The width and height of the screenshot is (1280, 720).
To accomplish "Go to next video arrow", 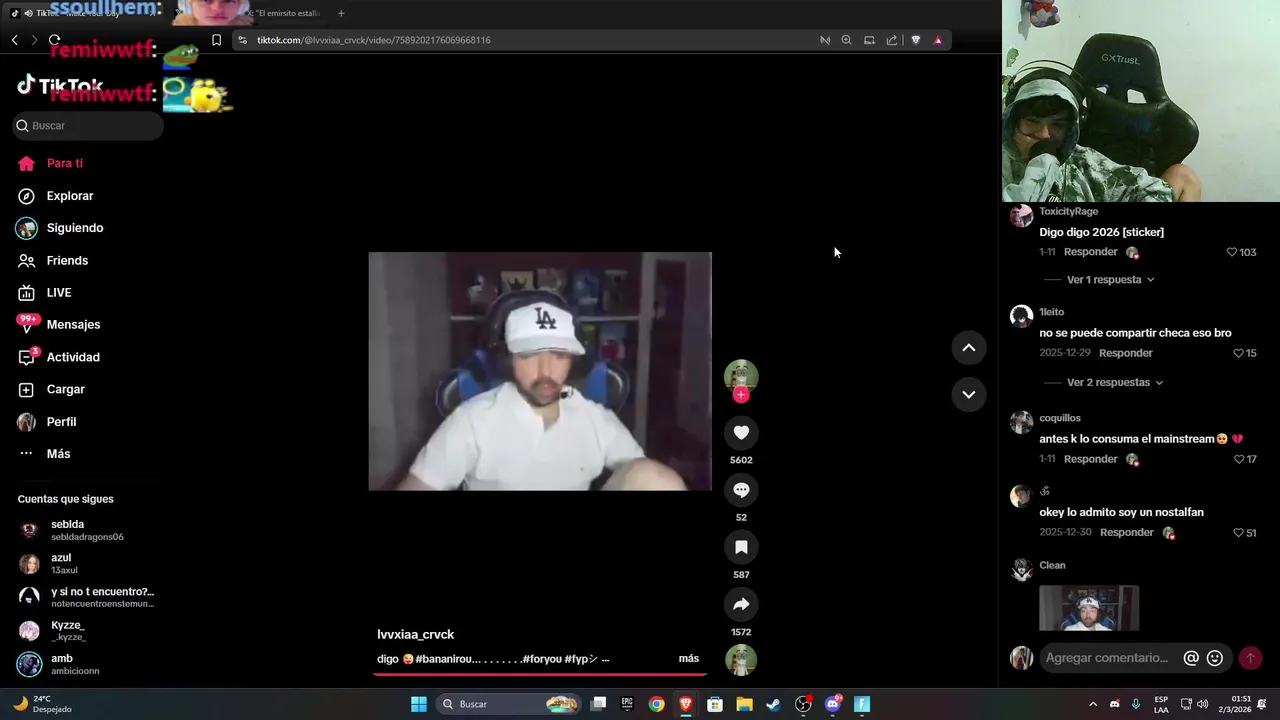I will (968, 394).
